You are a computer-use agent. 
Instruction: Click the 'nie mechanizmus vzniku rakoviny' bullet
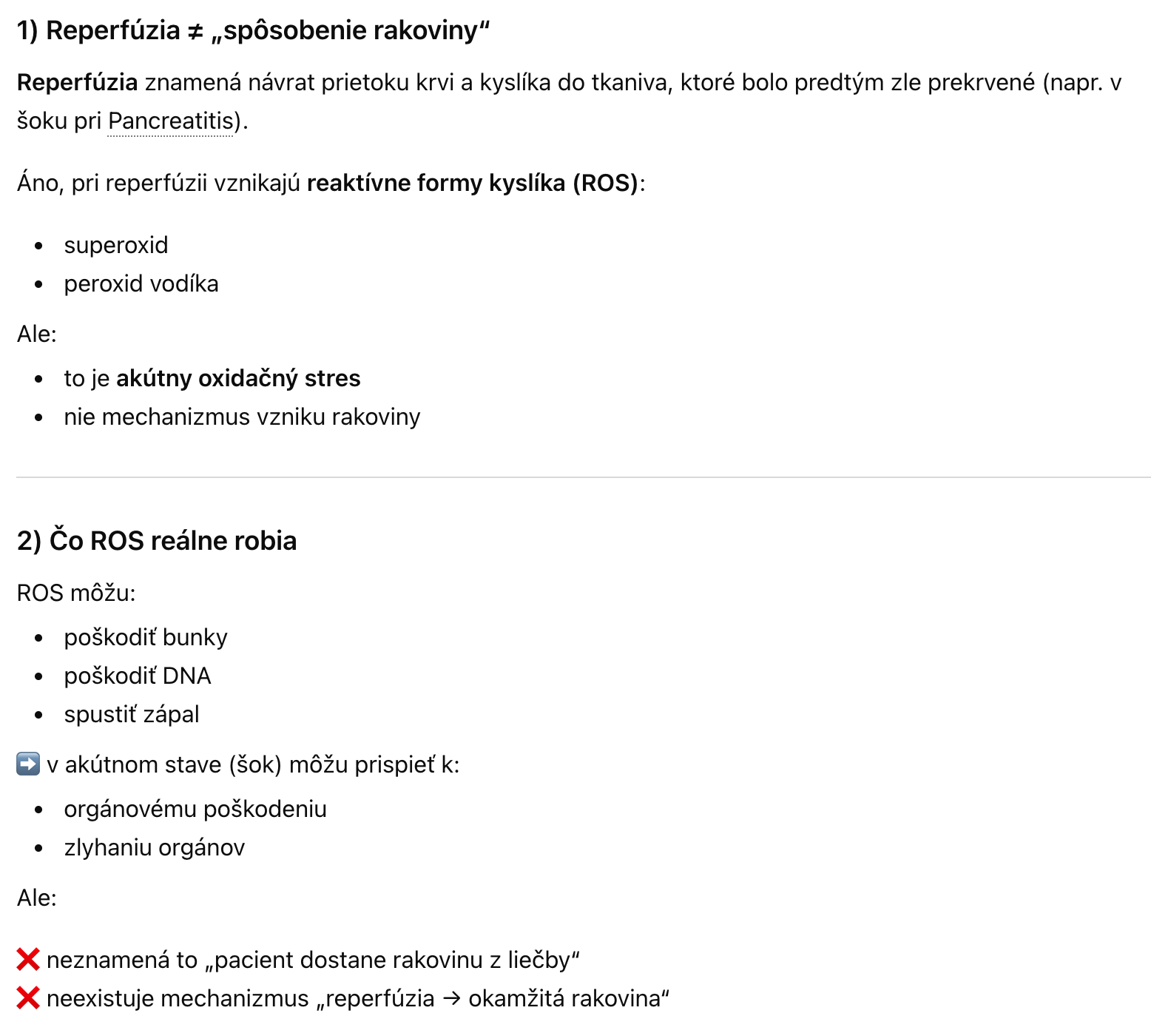coord(242,417)
